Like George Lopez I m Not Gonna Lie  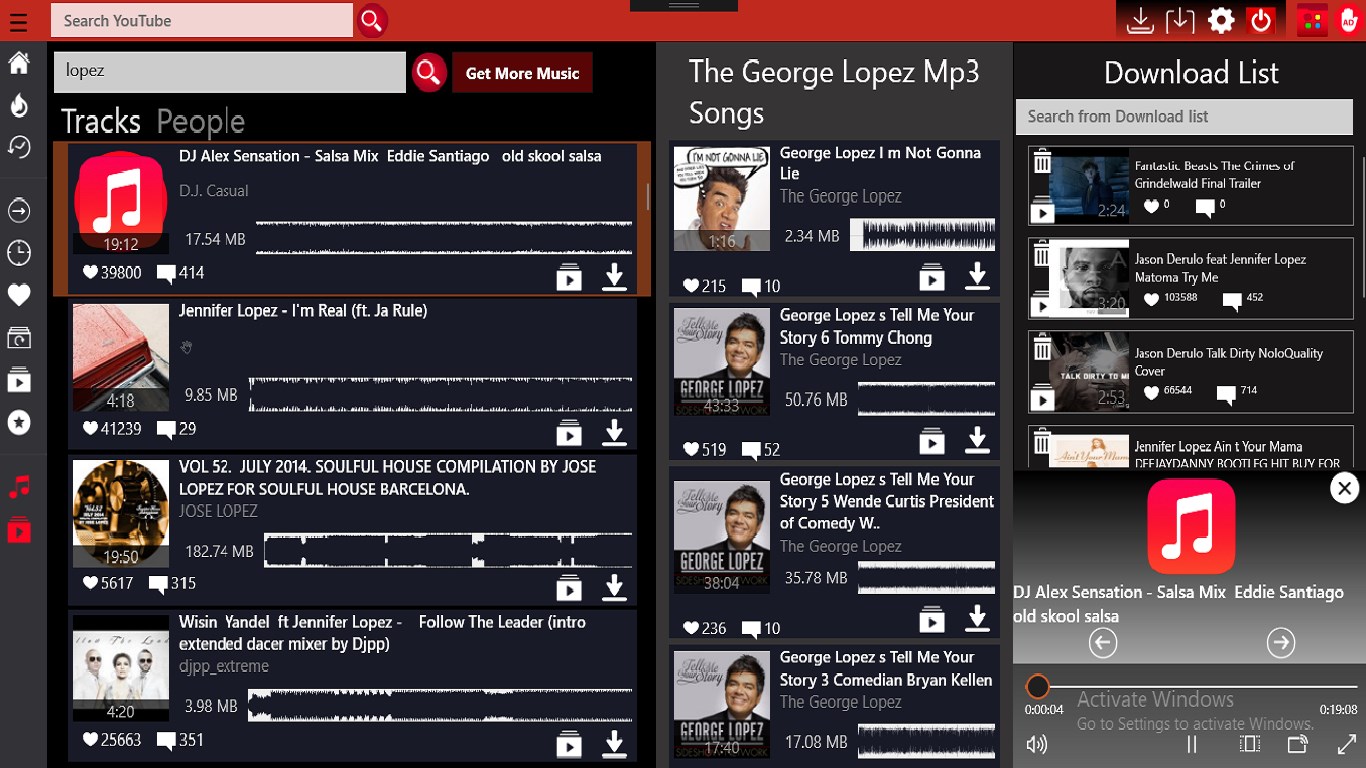691,286
